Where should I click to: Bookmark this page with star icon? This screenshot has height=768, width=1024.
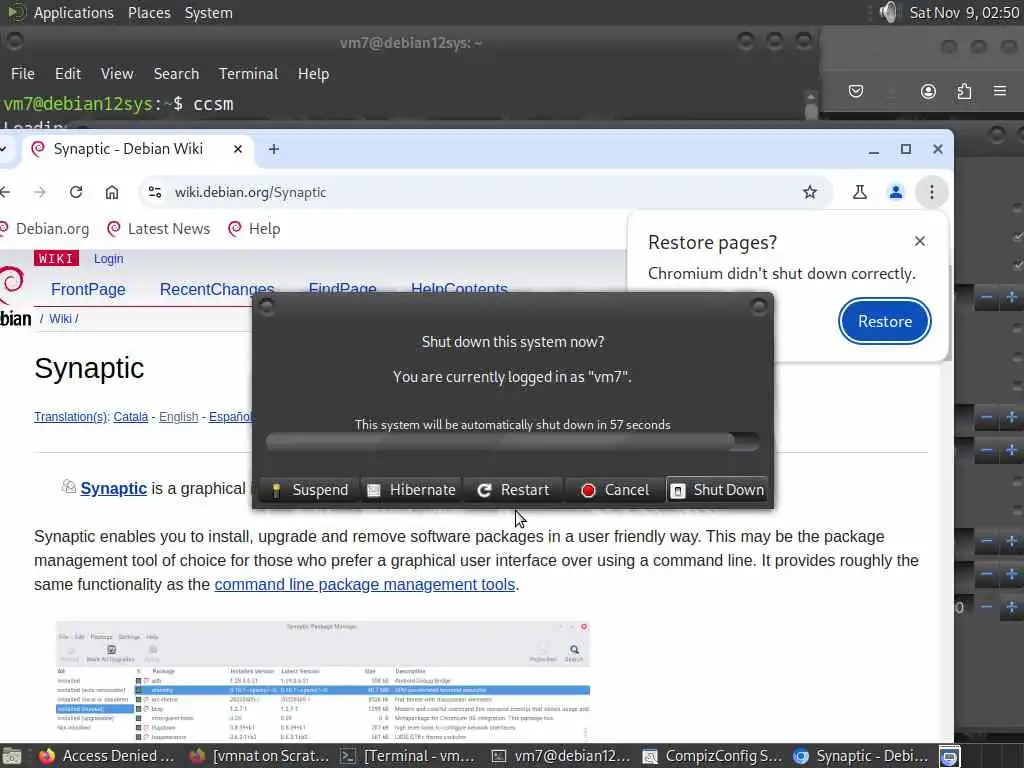810,192
